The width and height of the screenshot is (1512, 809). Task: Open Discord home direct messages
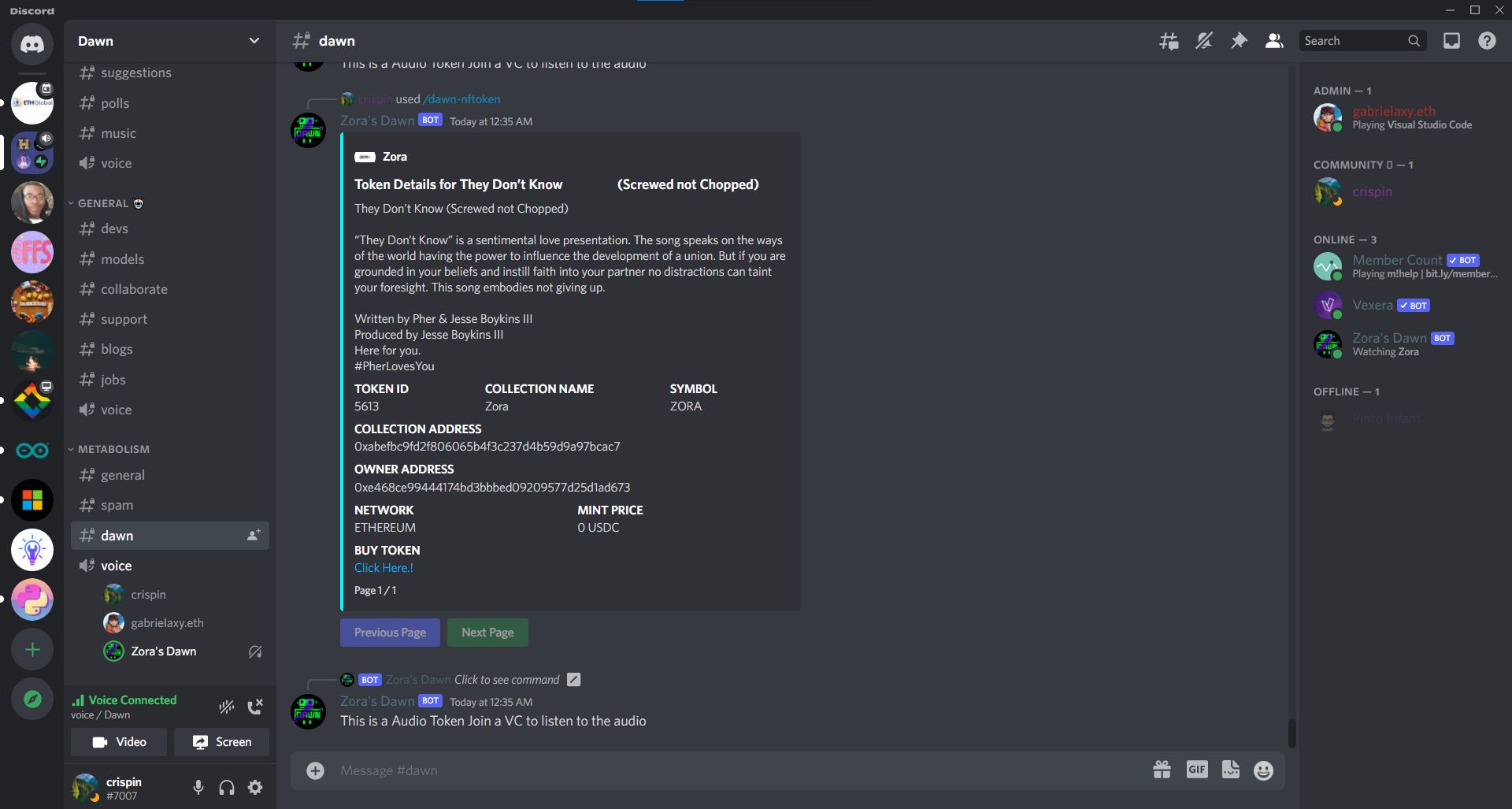[x=32, y=43]
